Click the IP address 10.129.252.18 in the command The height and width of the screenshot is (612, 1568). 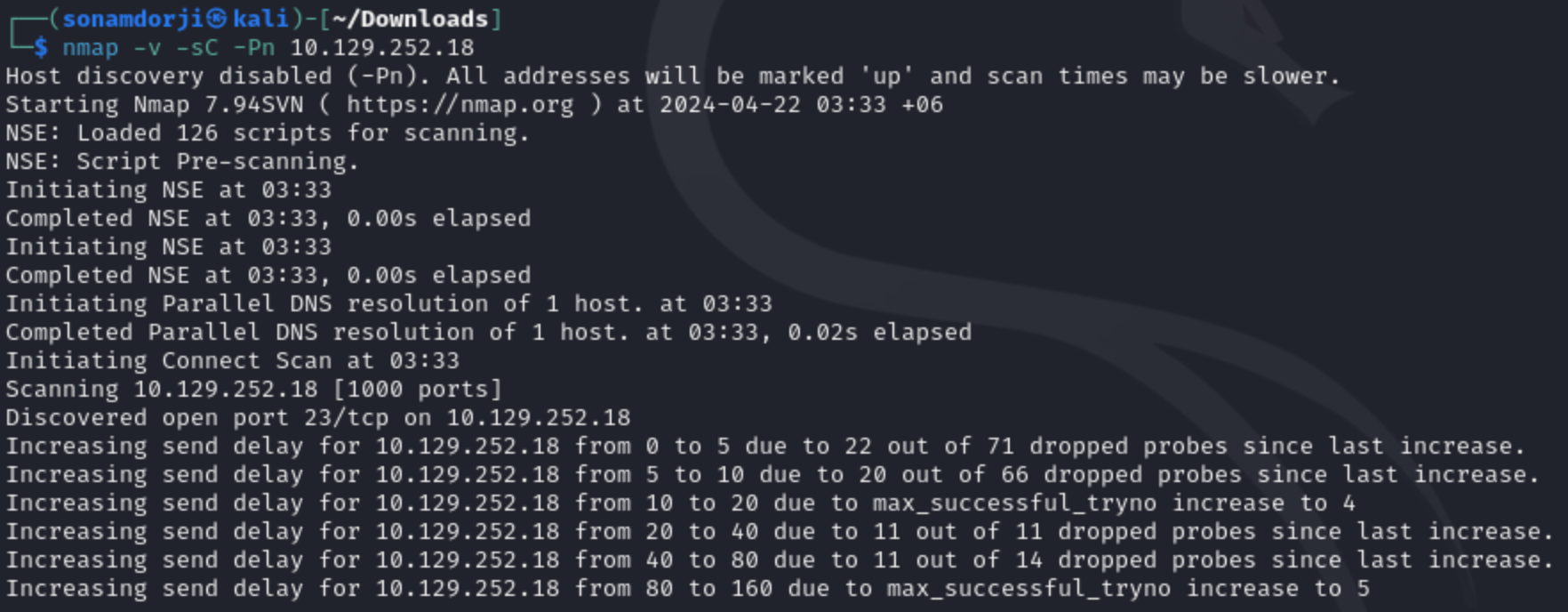point(382,47)
